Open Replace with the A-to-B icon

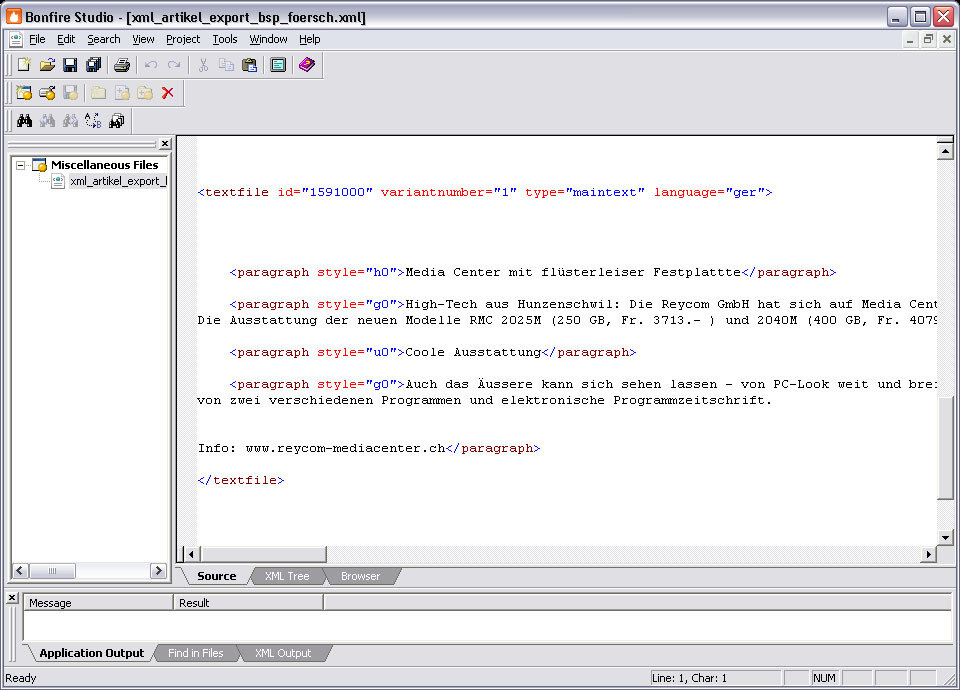pyautogui.click(x=93, y=121)
